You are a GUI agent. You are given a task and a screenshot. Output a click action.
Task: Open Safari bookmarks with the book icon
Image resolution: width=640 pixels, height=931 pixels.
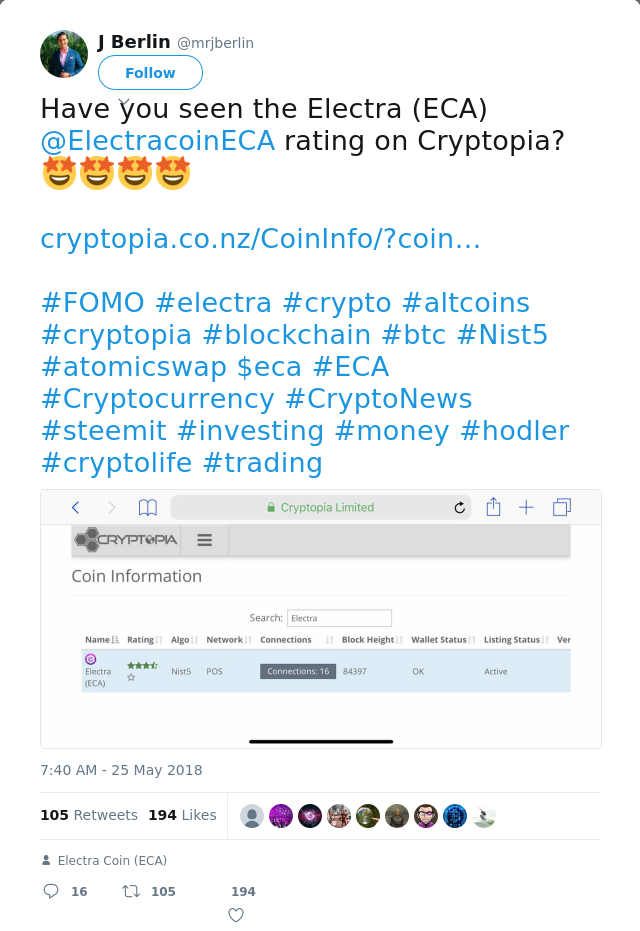147,507
